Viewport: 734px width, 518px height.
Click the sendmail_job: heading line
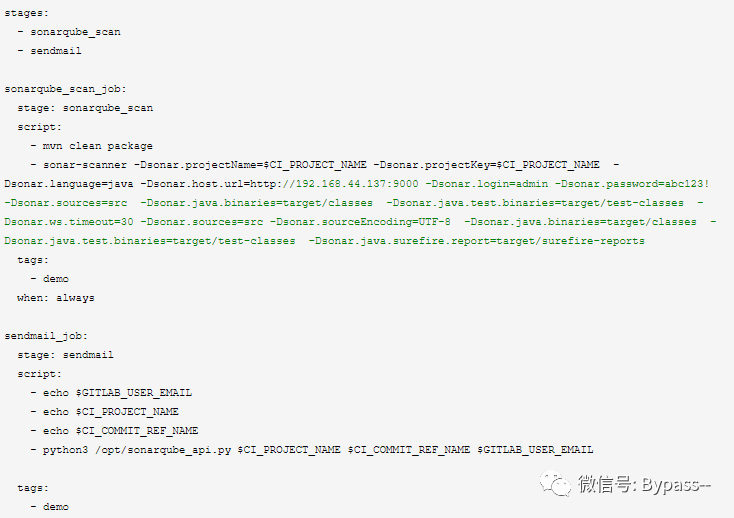(x=46, y=336)
